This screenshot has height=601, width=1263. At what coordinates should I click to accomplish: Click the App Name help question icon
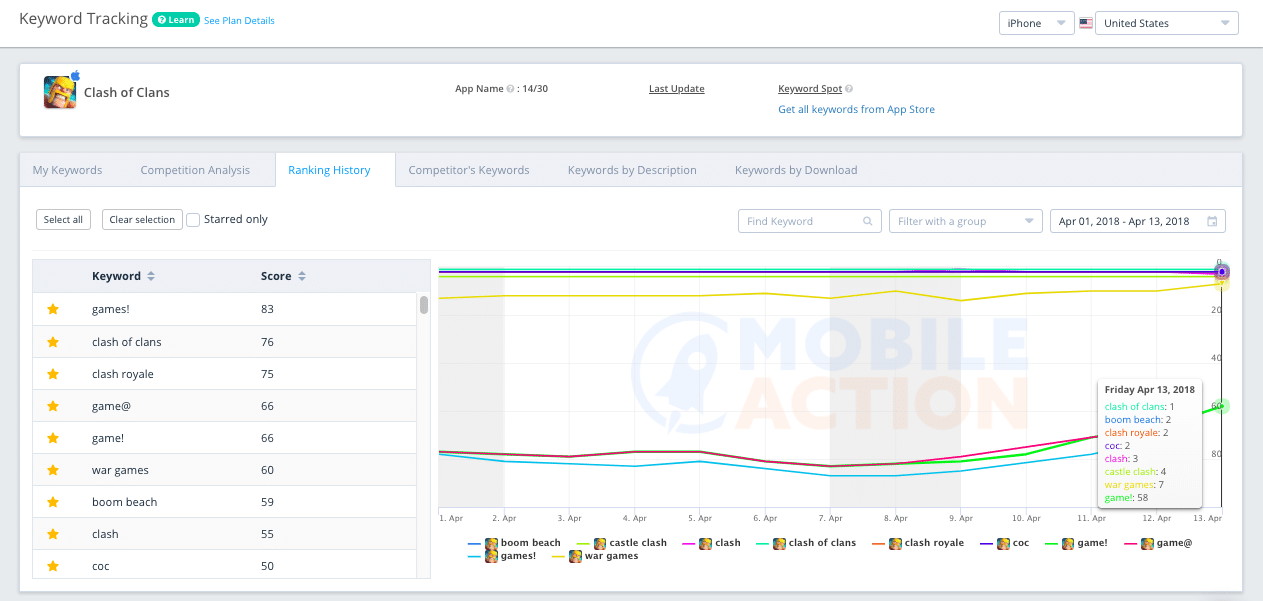(510, 89)
